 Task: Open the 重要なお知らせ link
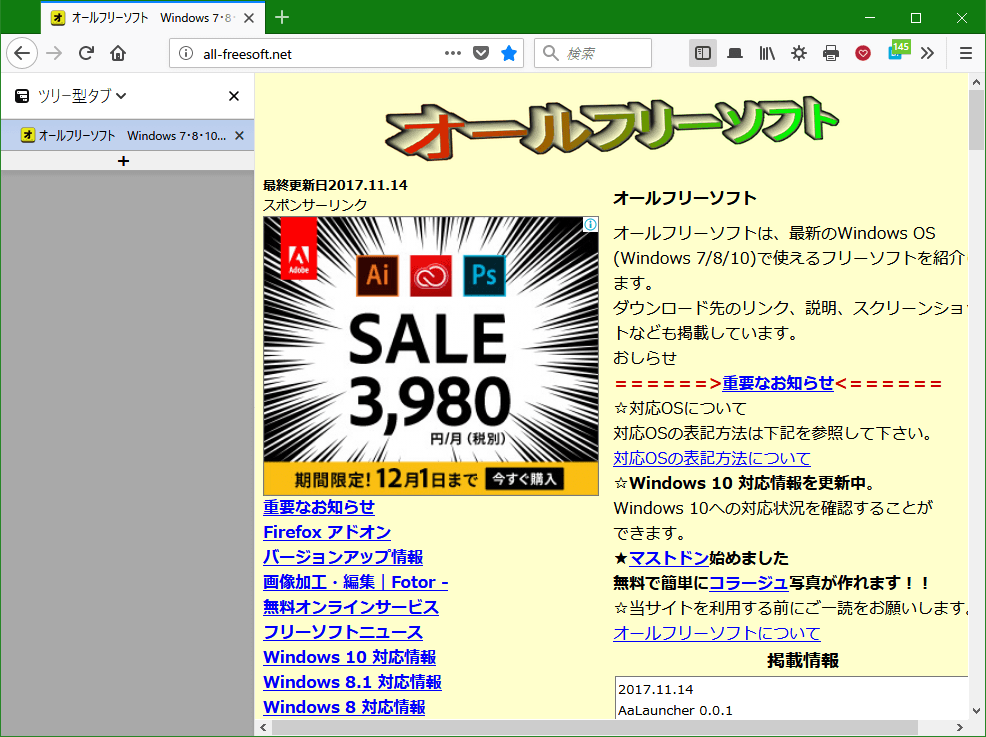(317, 507)
